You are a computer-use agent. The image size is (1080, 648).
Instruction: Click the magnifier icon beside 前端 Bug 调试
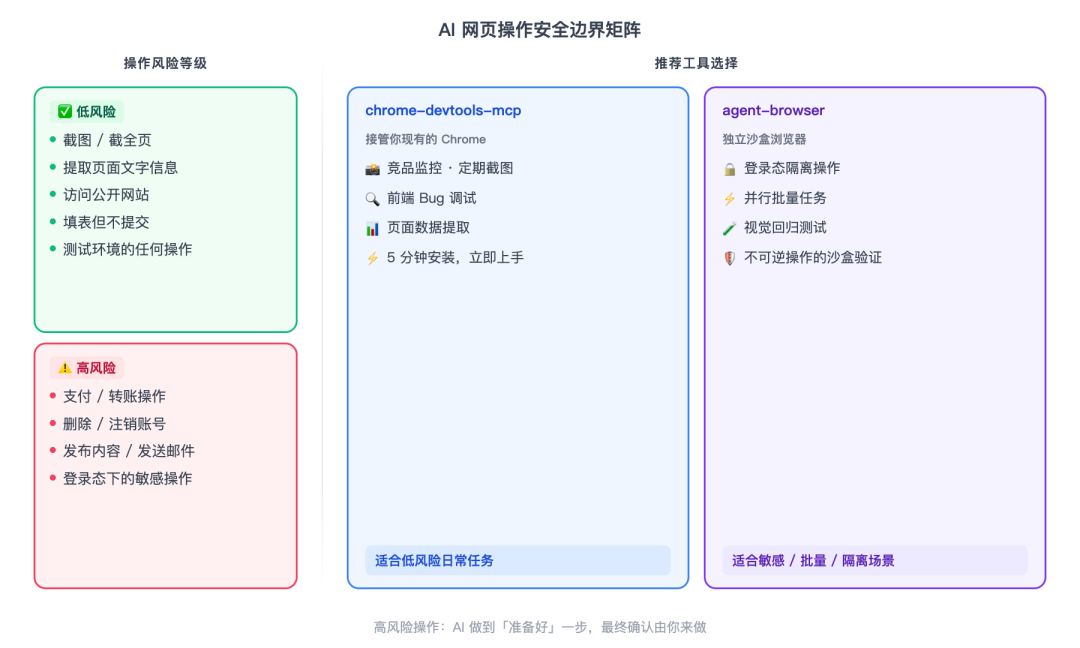[x=373, y=199]
